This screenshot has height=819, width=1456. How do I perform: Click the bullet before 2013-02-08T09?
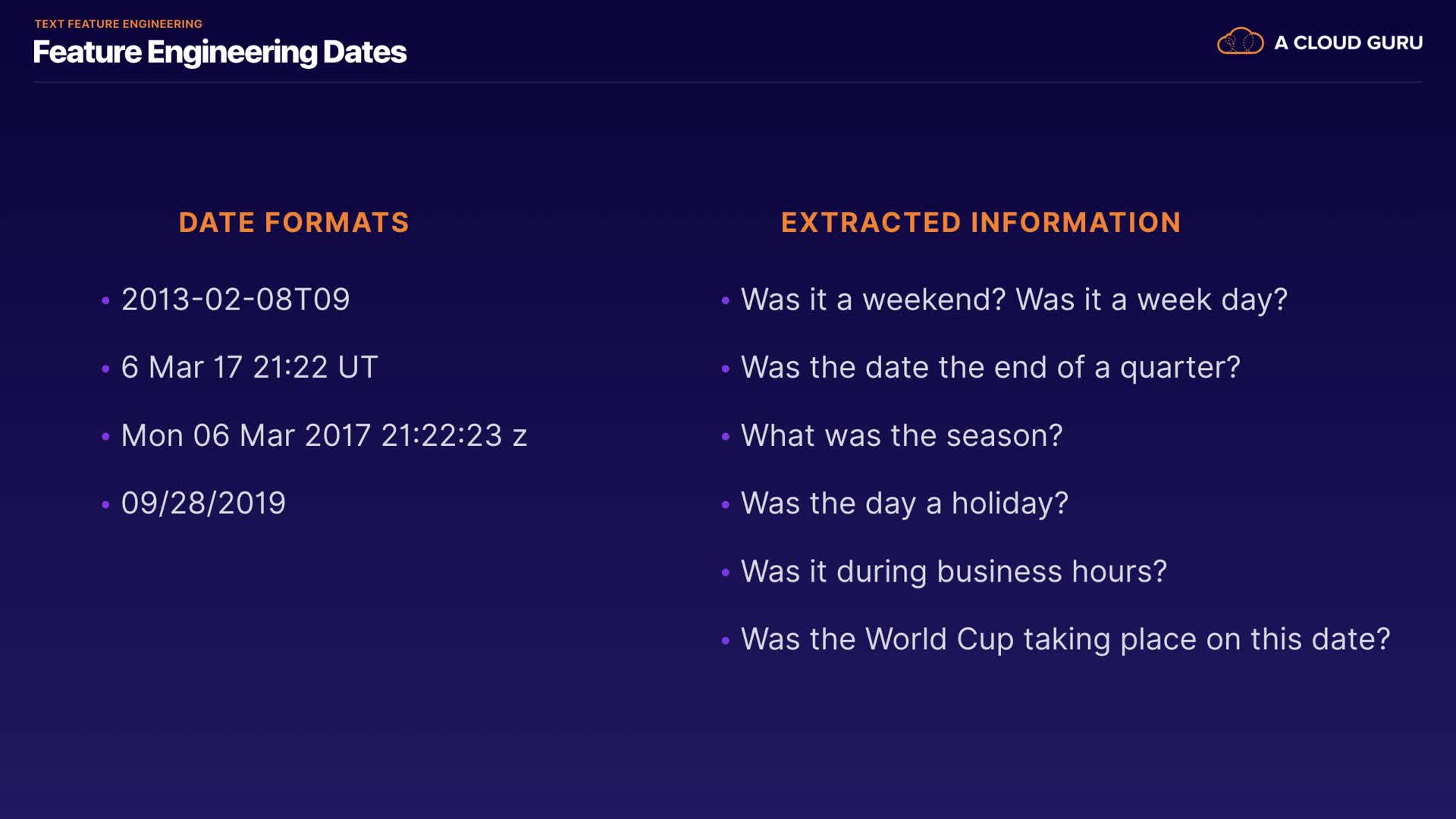[105, 301]
